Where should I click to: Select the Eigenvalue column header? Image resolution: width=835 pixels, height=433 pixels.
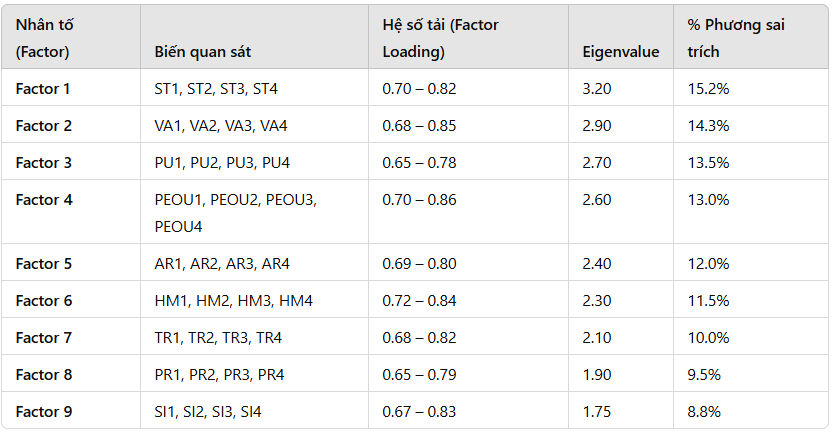pos(620,52)
